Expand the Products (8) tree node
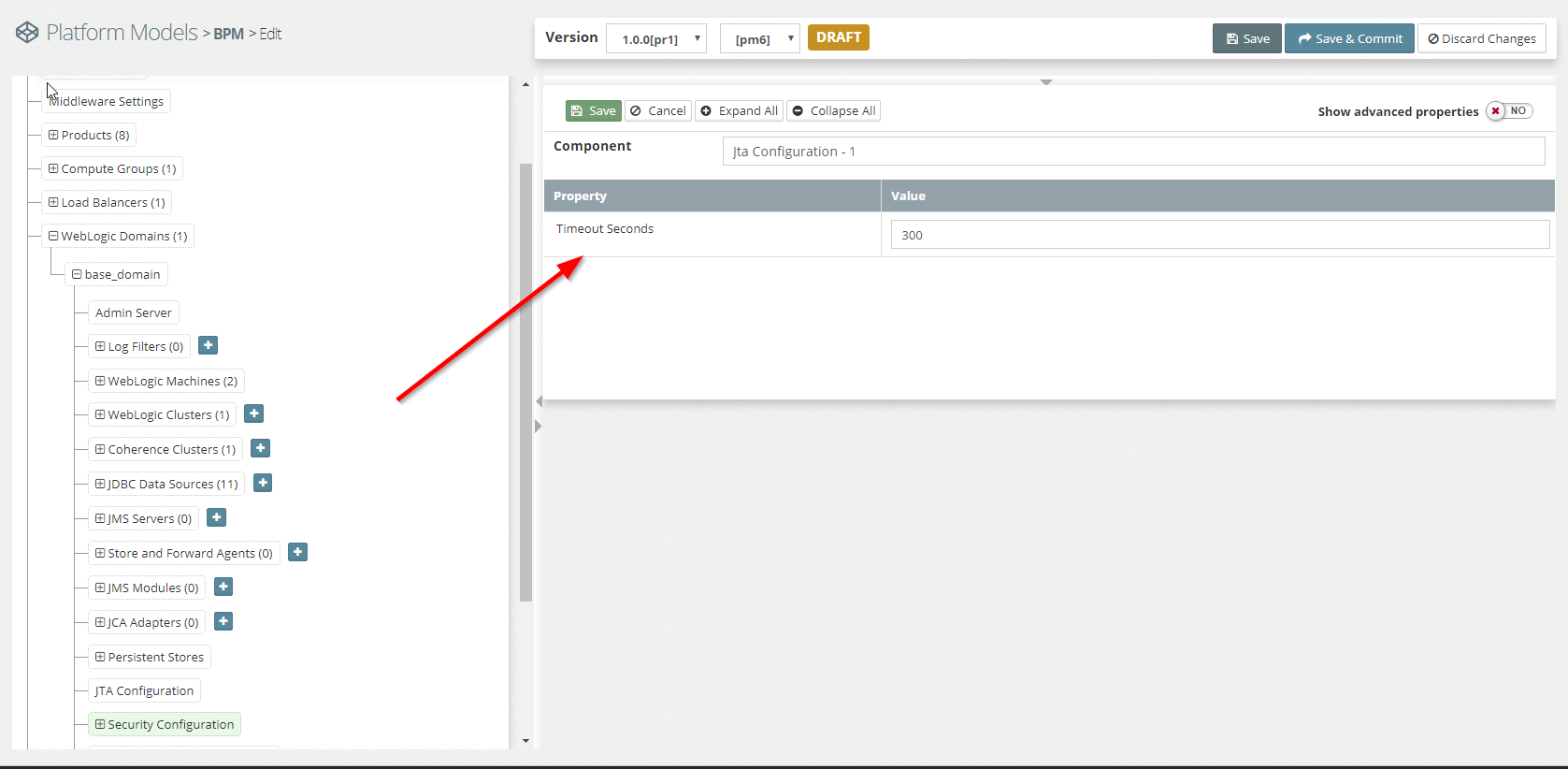 coord(53,135)
